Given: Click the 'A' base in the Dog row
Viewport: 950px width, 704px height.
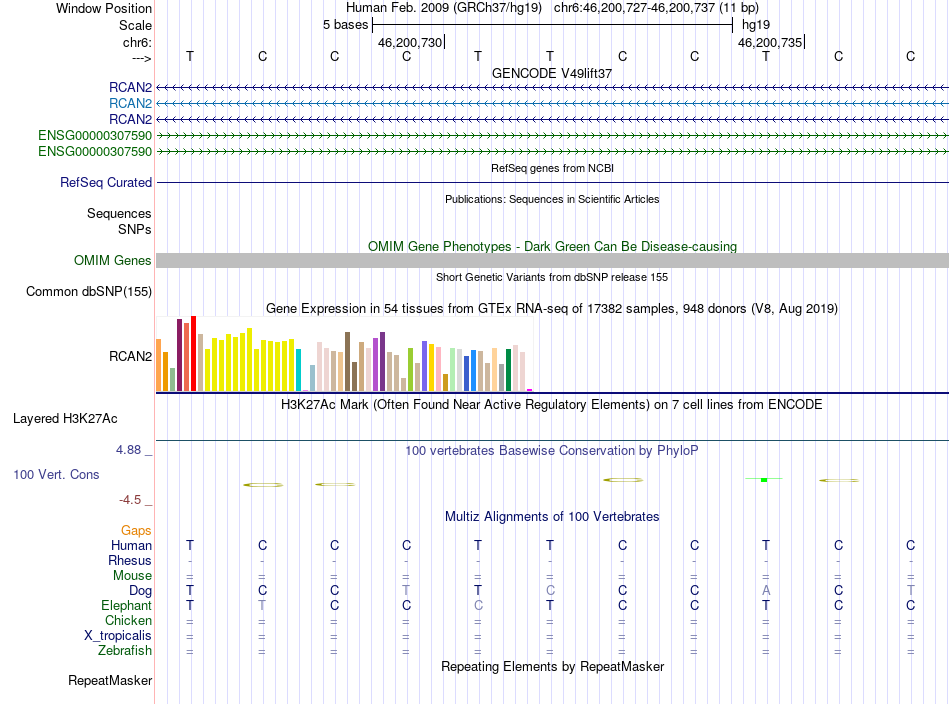Looking at the screenshot, I should click(x=766, y=590).
